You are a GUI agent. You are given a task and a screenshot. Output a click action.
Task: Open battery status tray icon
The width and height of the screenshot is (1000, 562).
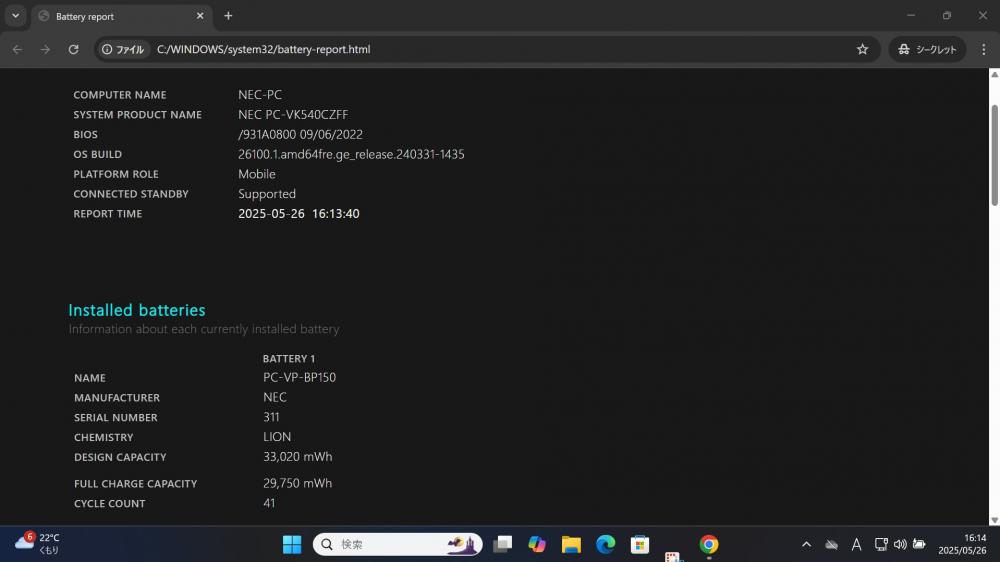[x=919, y=544]
